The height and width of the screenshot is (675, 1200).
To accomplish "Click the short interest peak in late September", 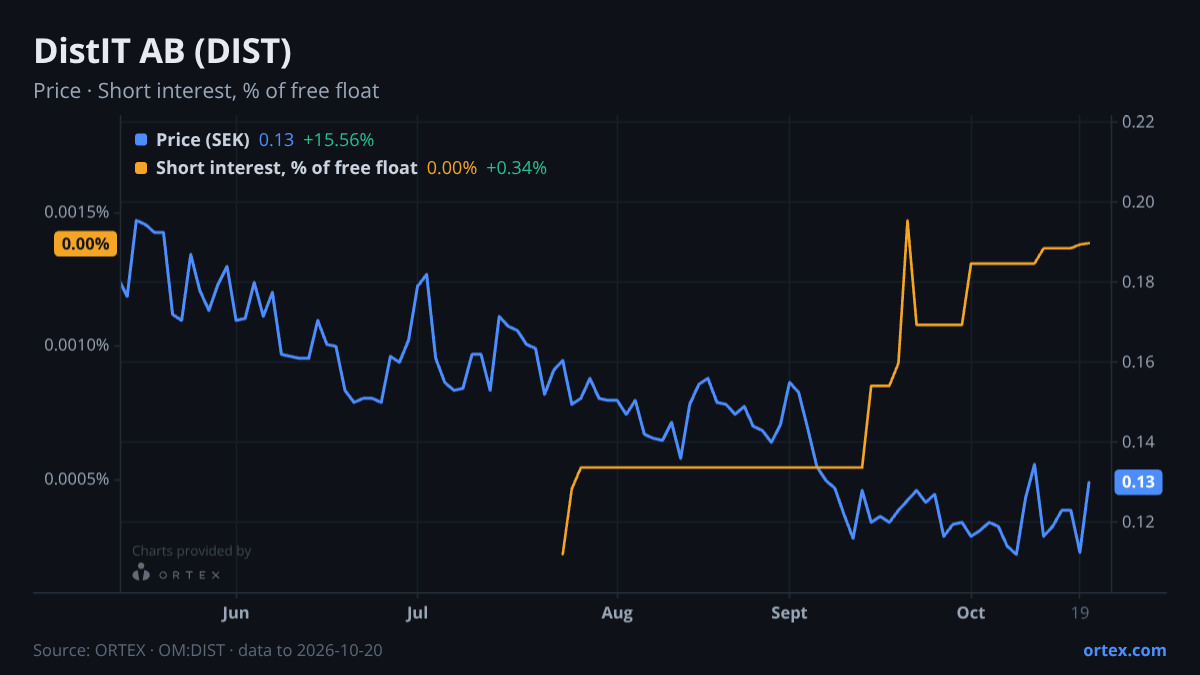I will click(x=907, y=221).
